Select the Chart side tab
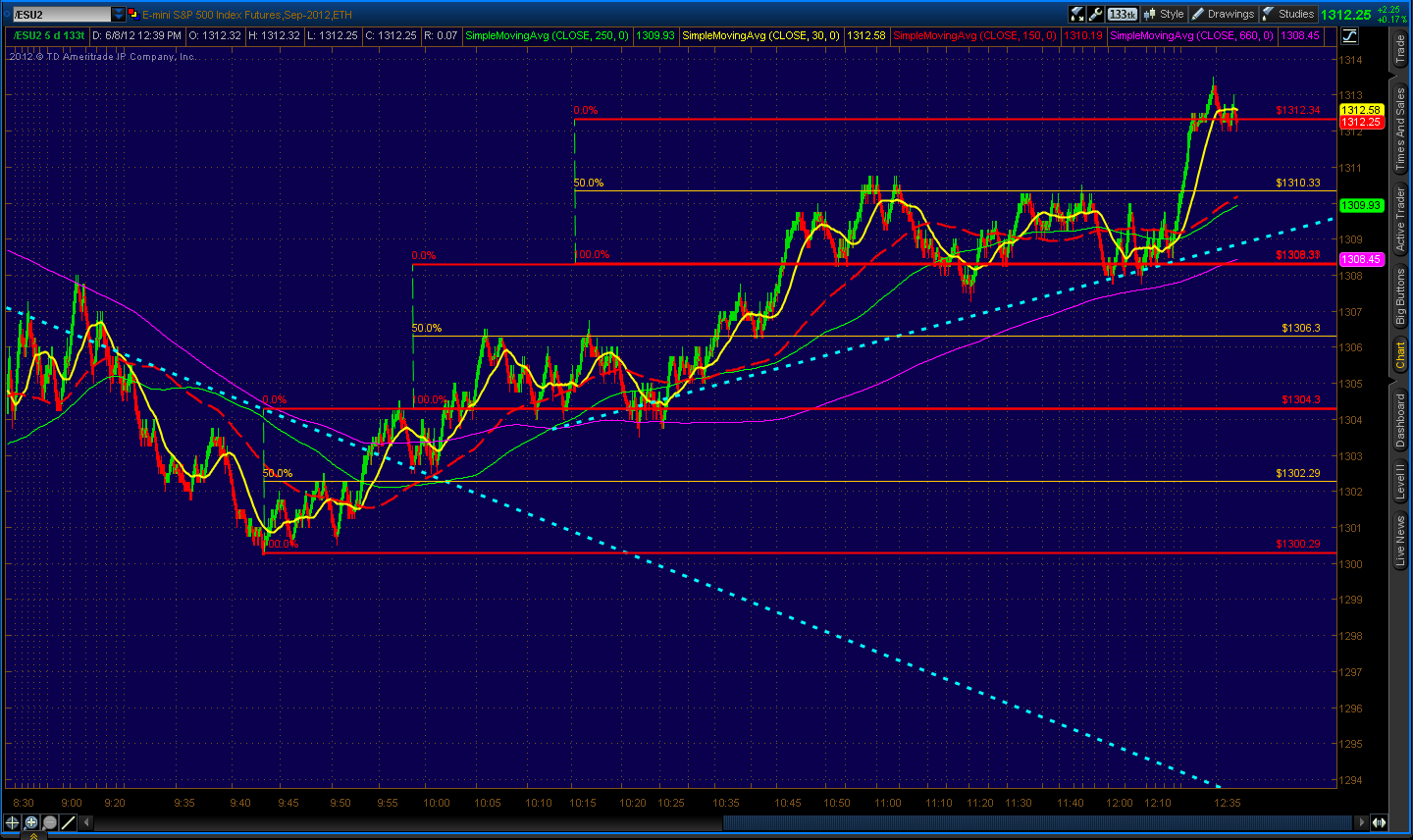The width and height of the screenshot is (1413, 840). click(x=1400, y=355)
